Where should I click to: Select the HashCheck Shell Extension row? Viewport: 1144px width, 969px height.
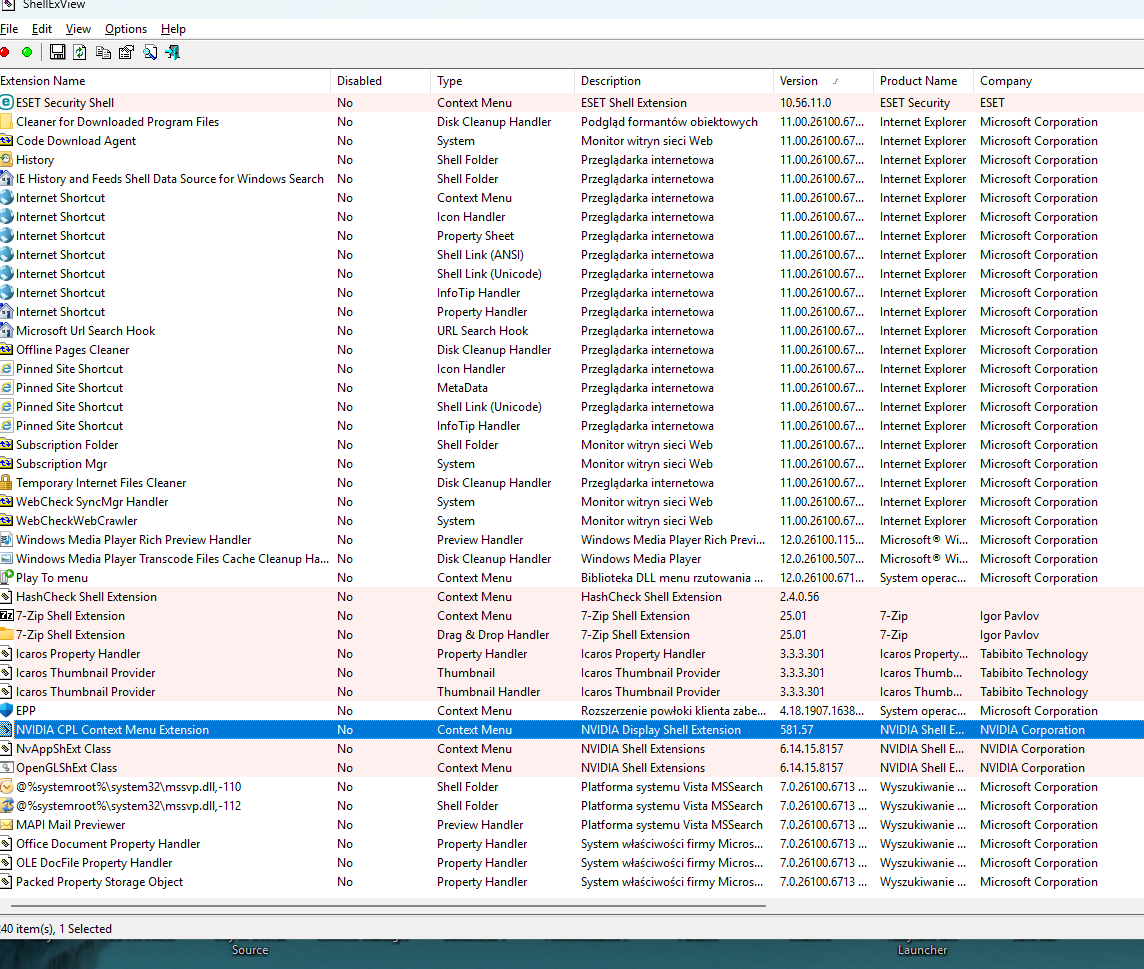pyautogui.click(x=86, y=597)
